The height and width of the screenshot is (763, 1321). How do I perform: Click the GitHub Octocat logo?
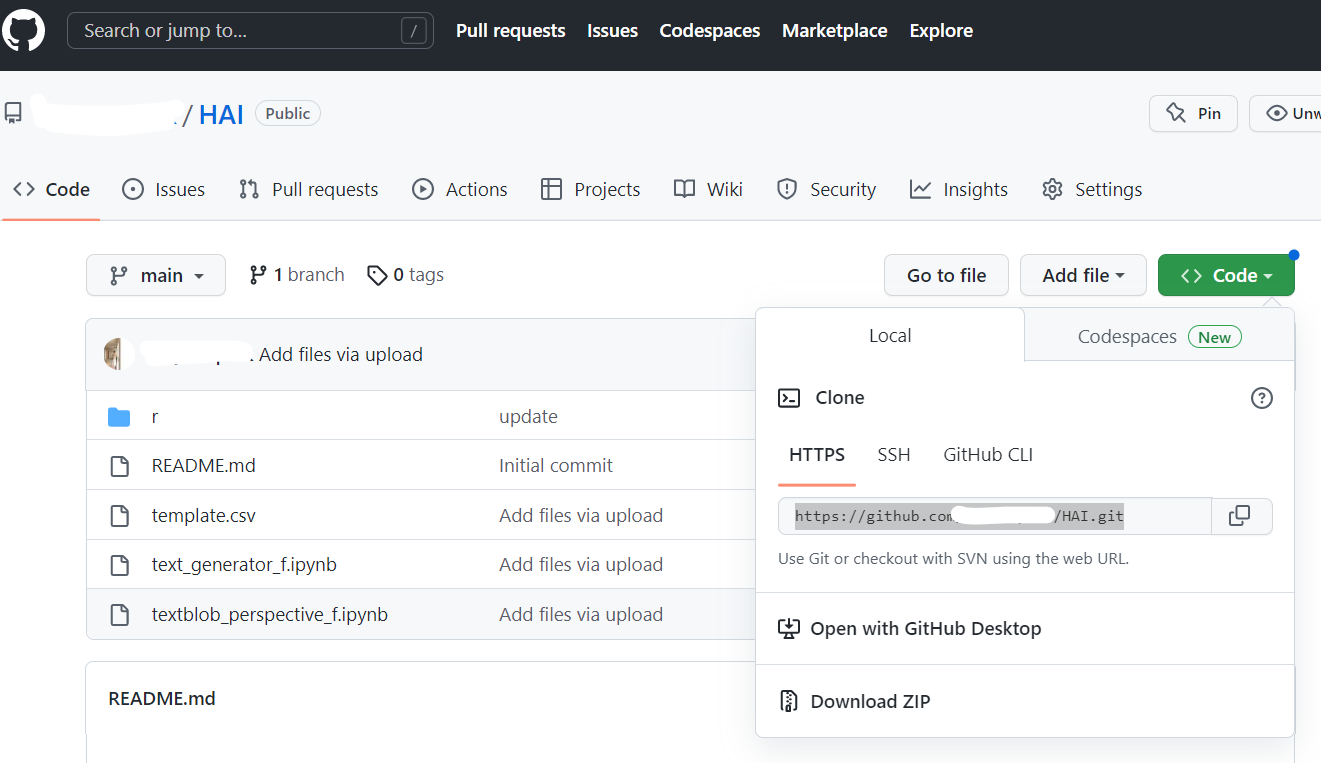click(23, 30)
